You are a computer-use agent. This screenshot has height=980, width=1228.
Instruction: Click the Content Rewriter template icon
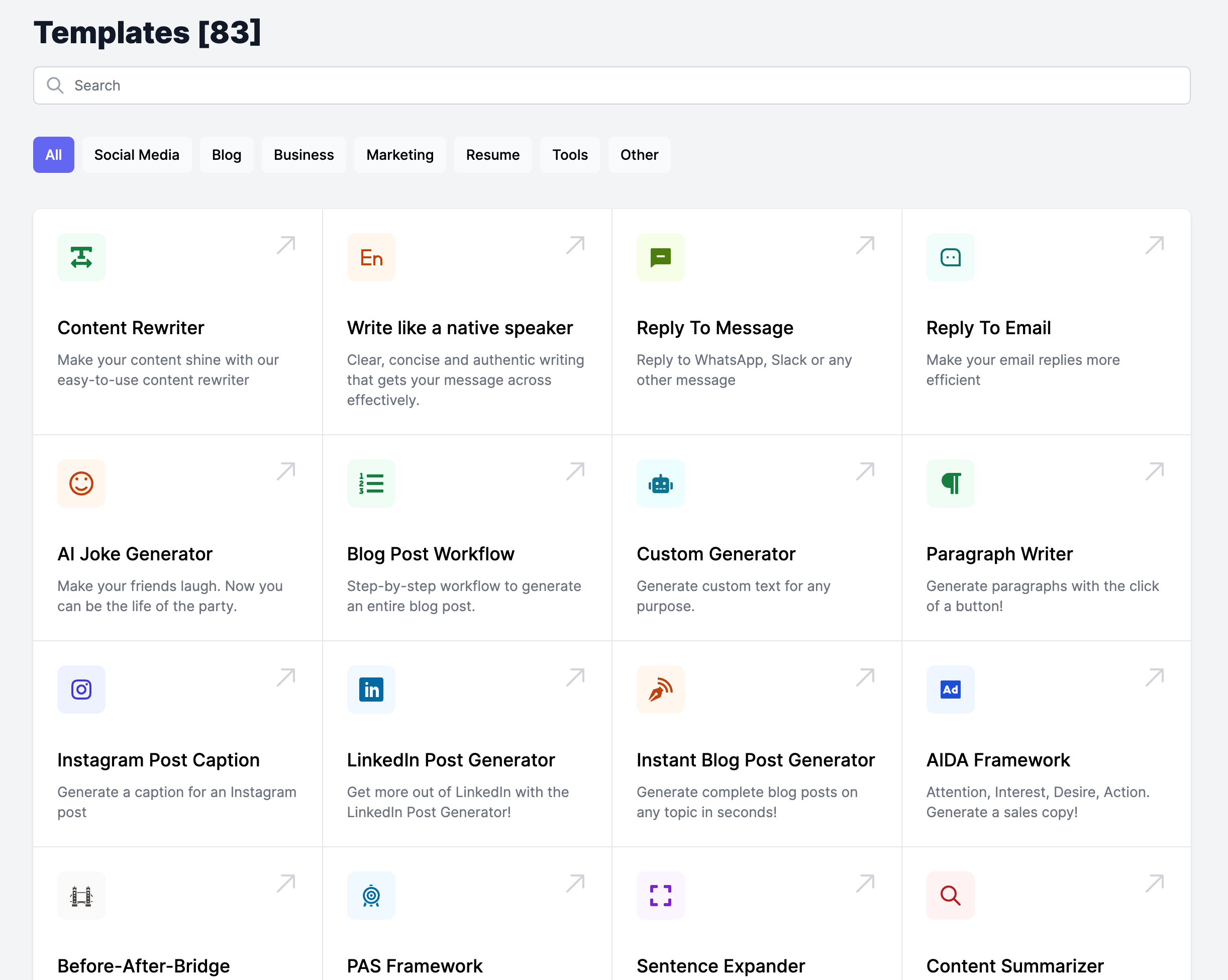click(81, 257)
